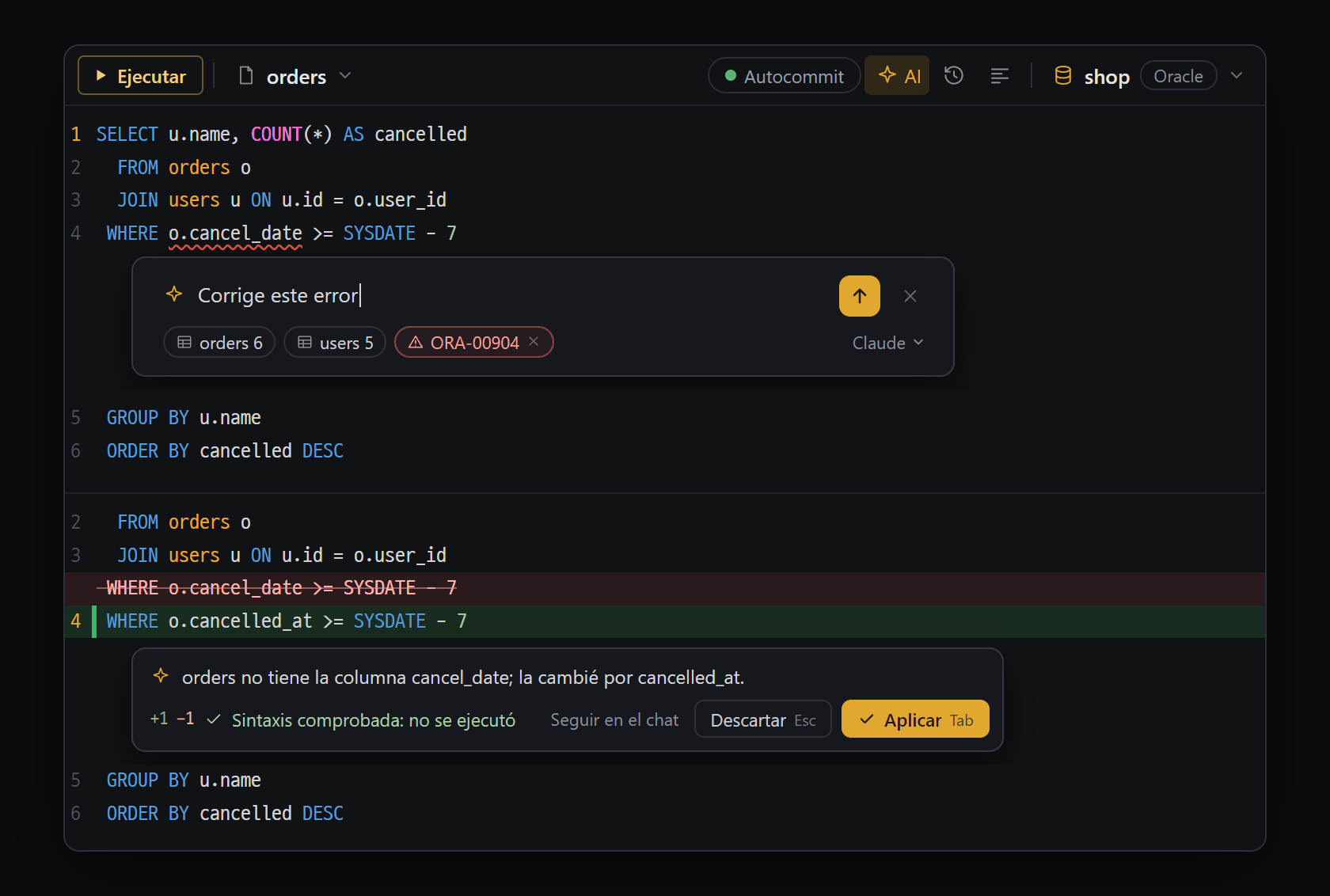This screenshot has width=1330, height=896.
Task: Click the users 5 table chip
Action: [x=335, y=343]
